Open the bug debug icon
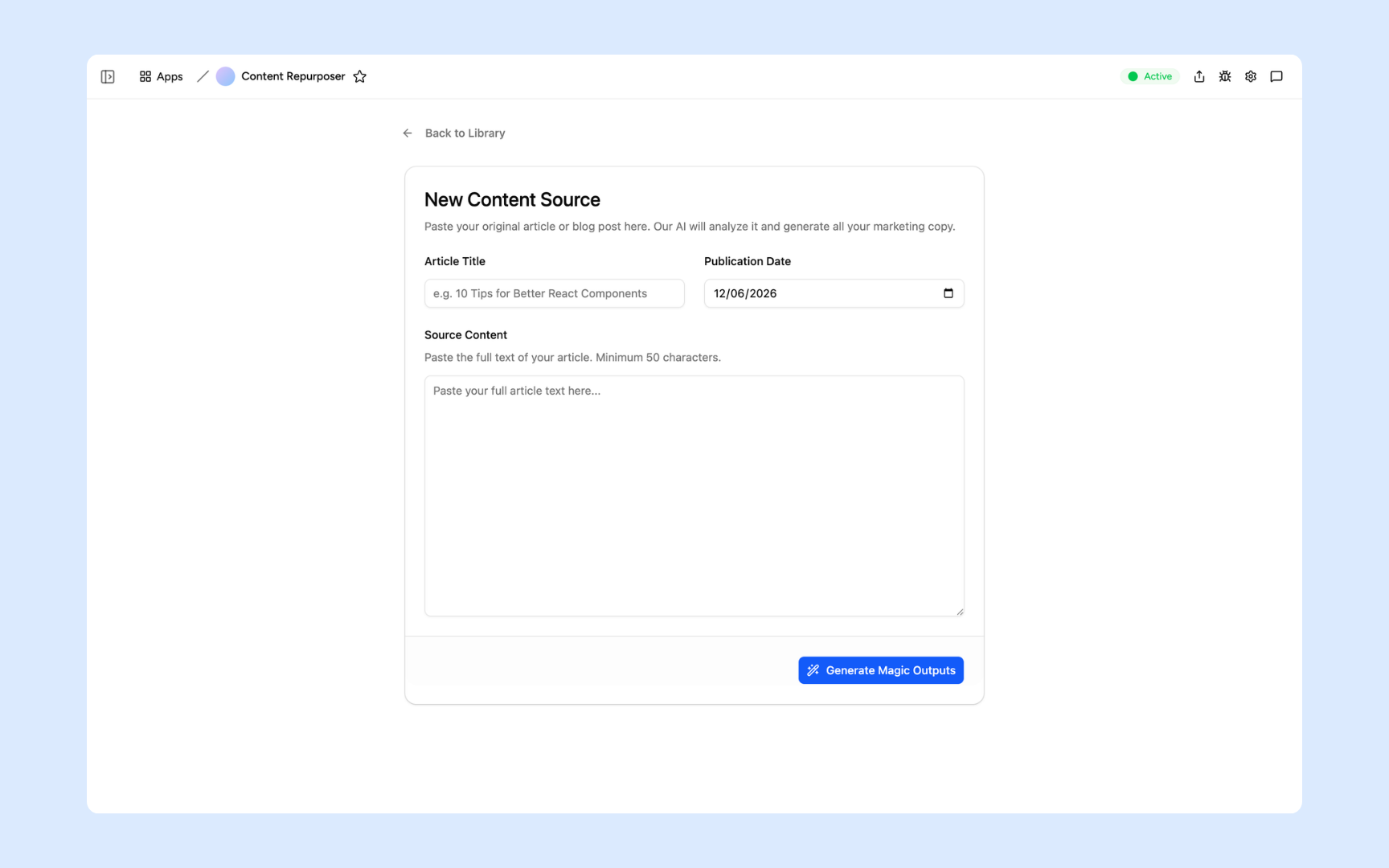 (1225, 76)
